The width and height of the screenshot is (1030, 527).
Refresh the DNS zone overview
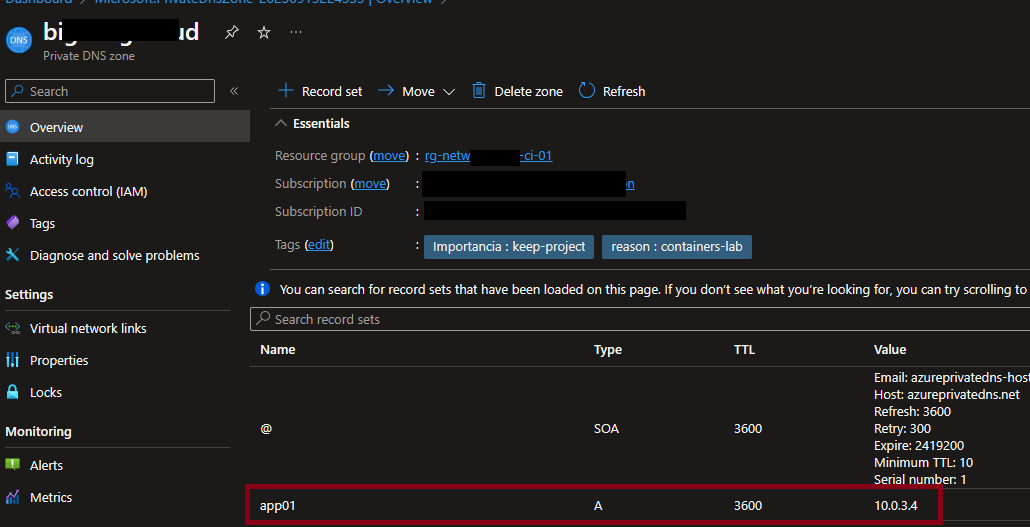[612, 91]
